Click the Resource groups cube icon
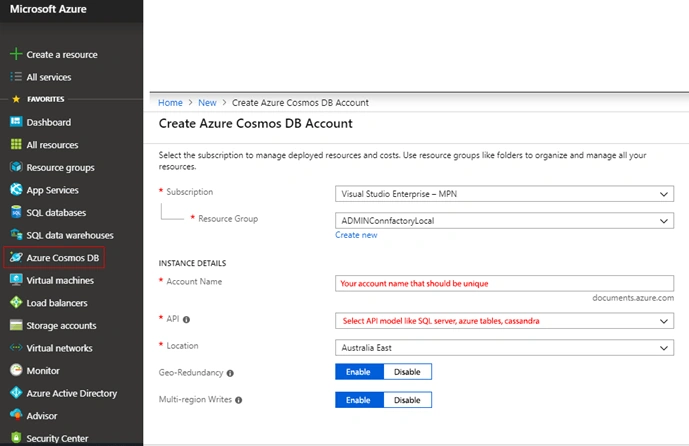Image resolution: width=689 pixels, height=446 pixels. [x=16, y=167]
